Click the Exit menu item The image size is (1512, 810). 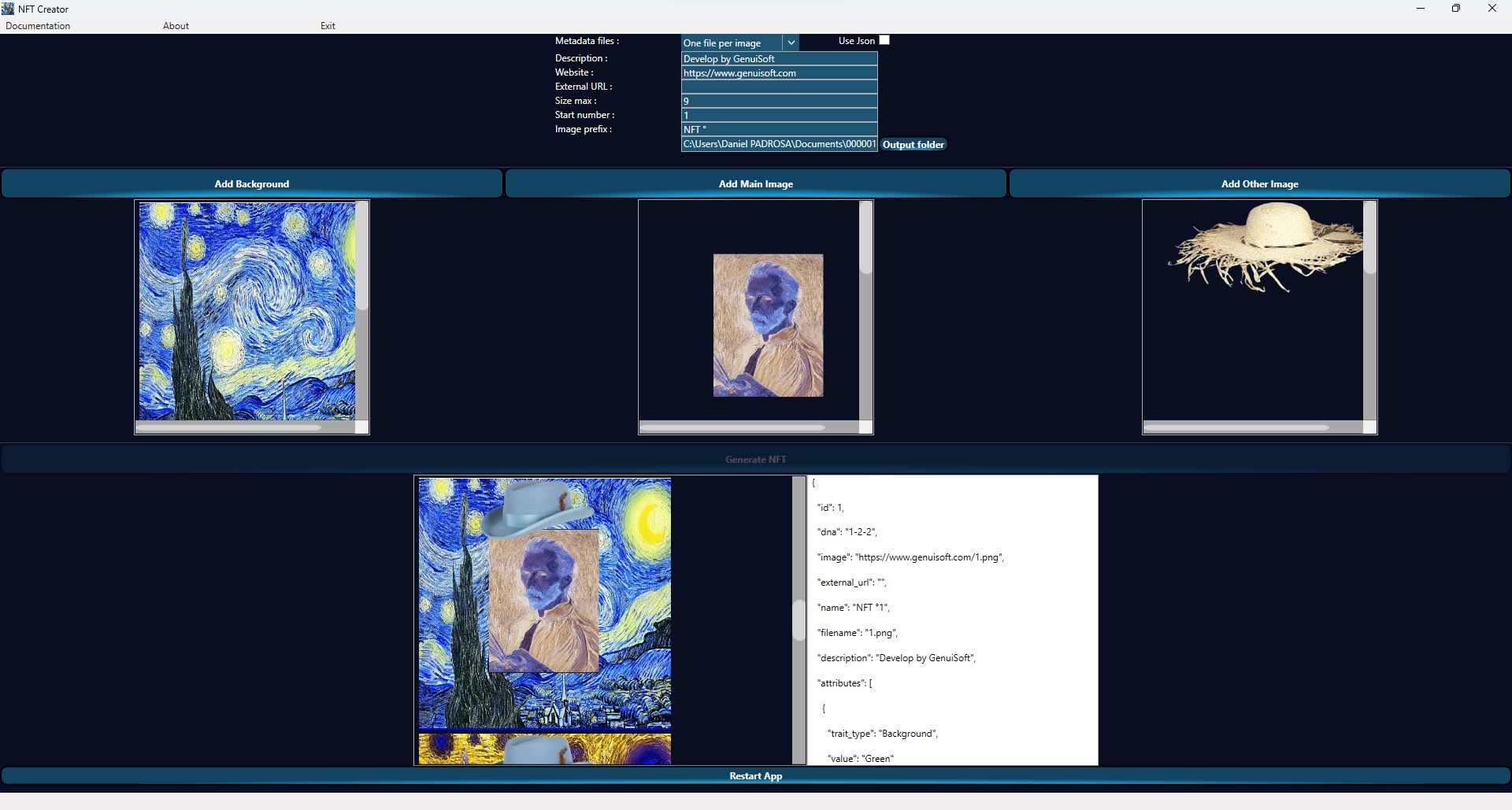tap(328, 26)
